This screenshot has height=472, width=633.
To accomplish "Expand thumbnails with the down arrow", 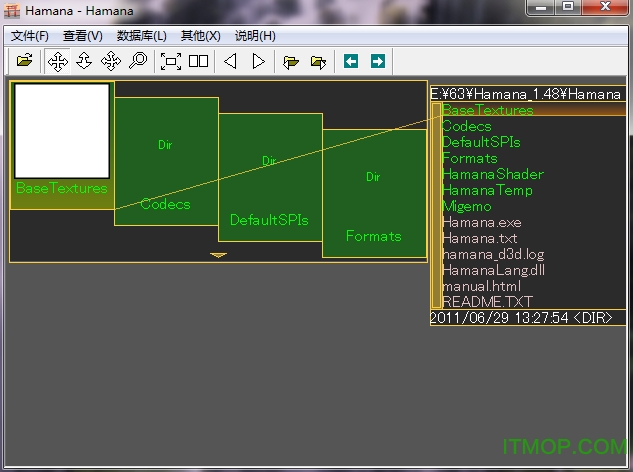I will pos(218,255).
